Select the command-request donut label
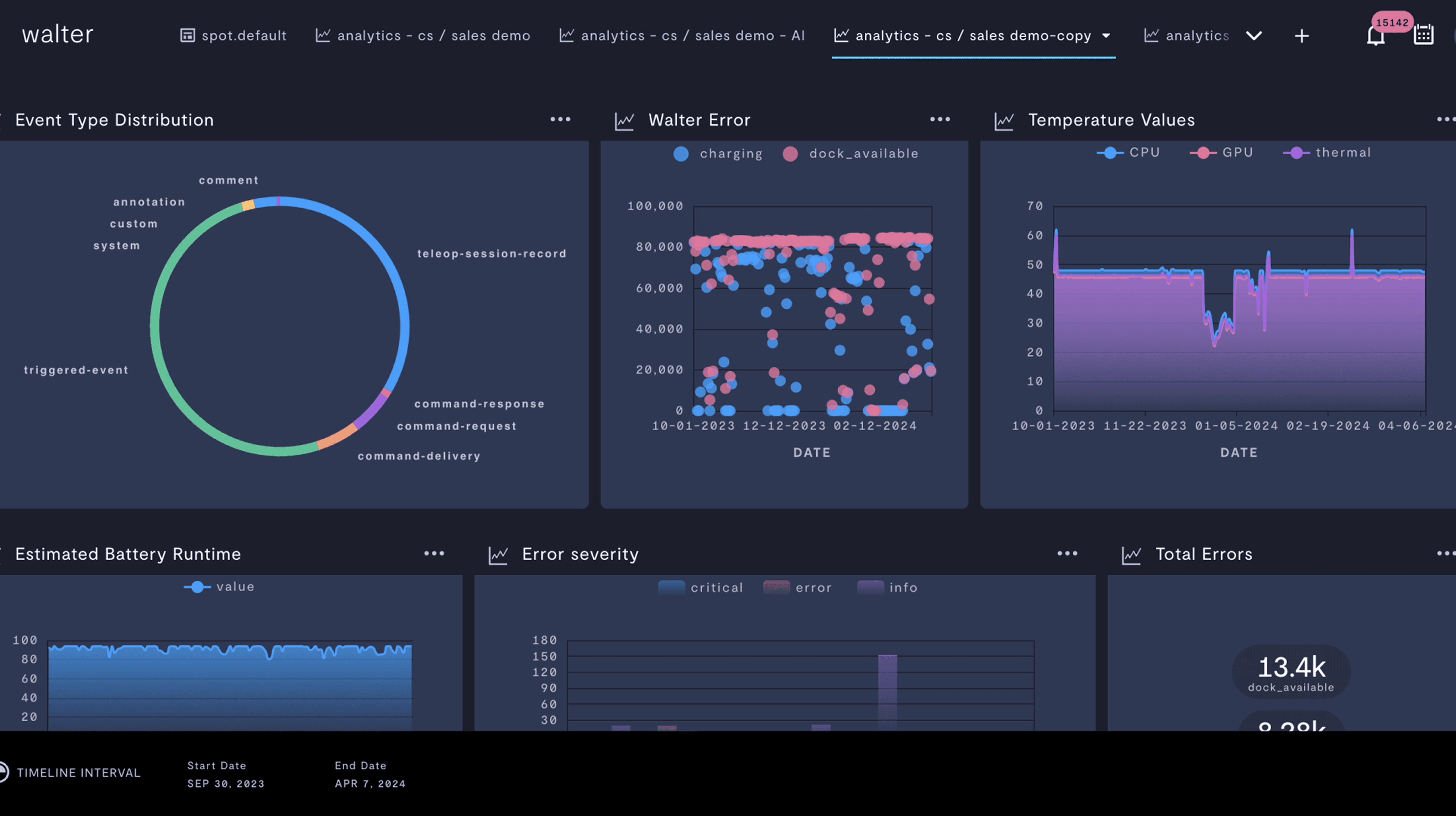Image resolution: width=1456 pixels, height=816 pixels. pyautogui.click(x=457, y=426)
